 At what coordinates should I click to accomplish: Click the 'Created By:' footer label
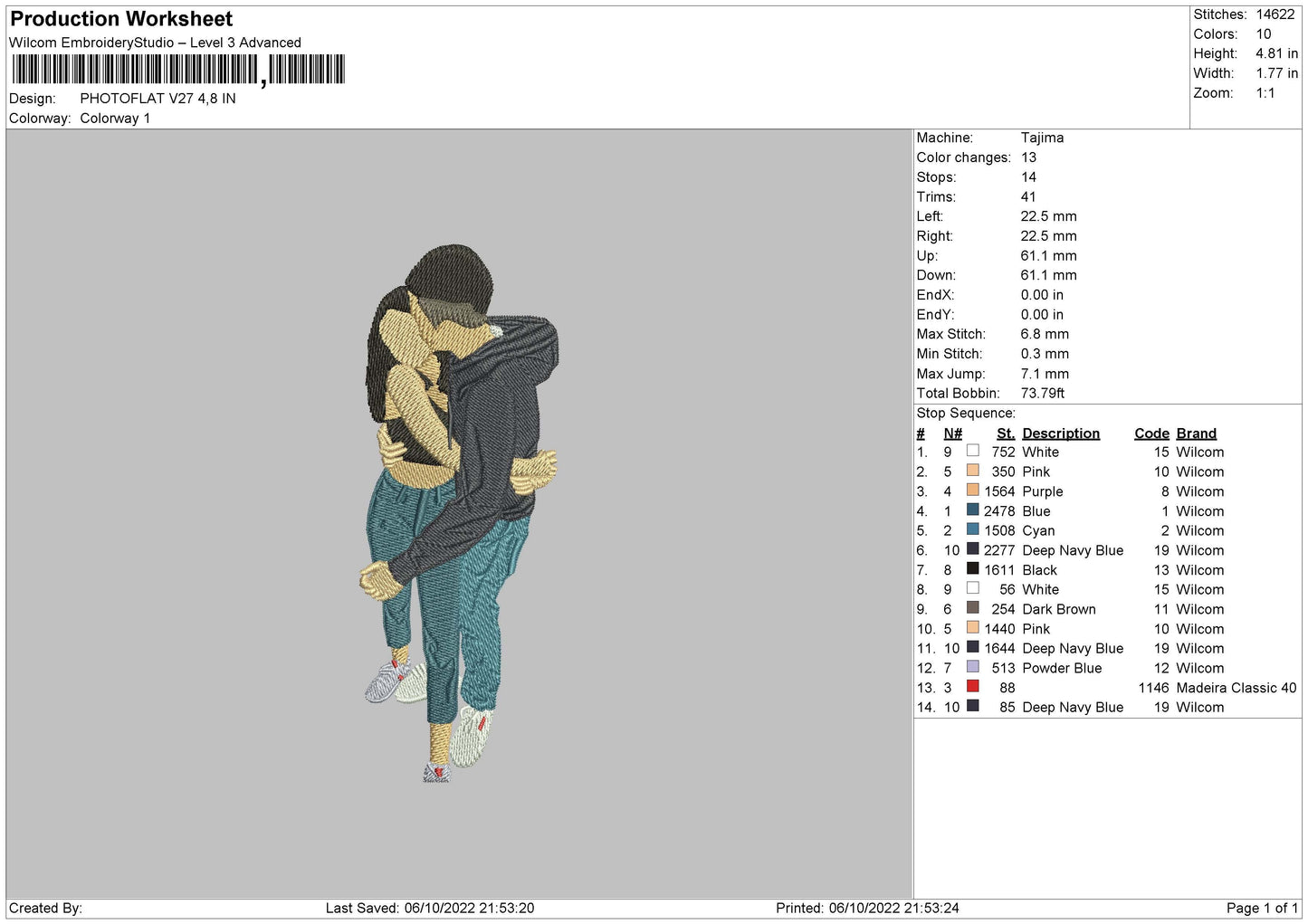tap(45, 908)
